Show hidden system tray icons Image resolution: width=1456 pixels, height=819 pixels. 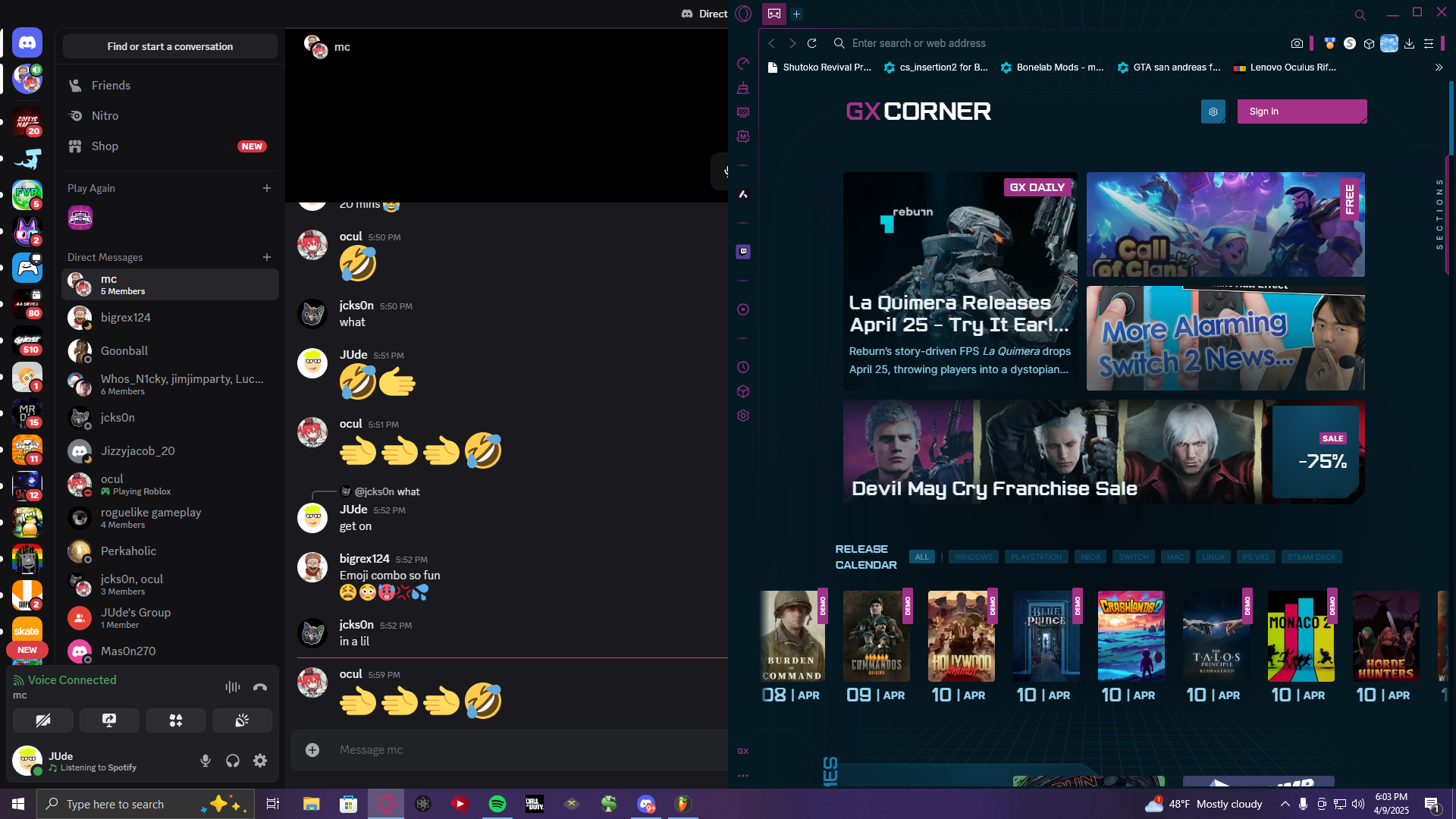point(1285,804)
